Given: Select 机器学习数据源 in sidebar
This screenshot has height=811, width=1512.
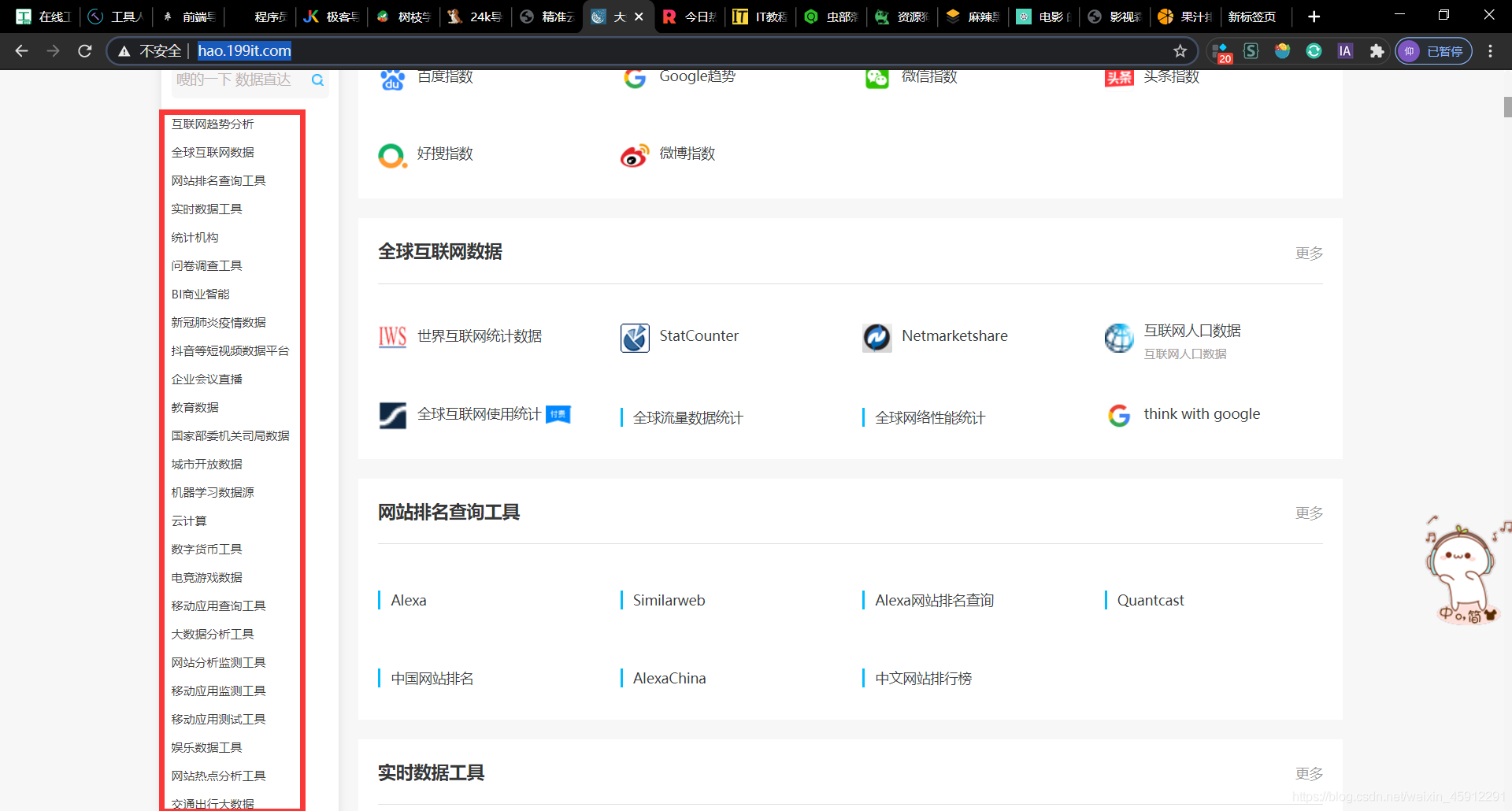Looking at the screenshot, I should click(213, 493).
